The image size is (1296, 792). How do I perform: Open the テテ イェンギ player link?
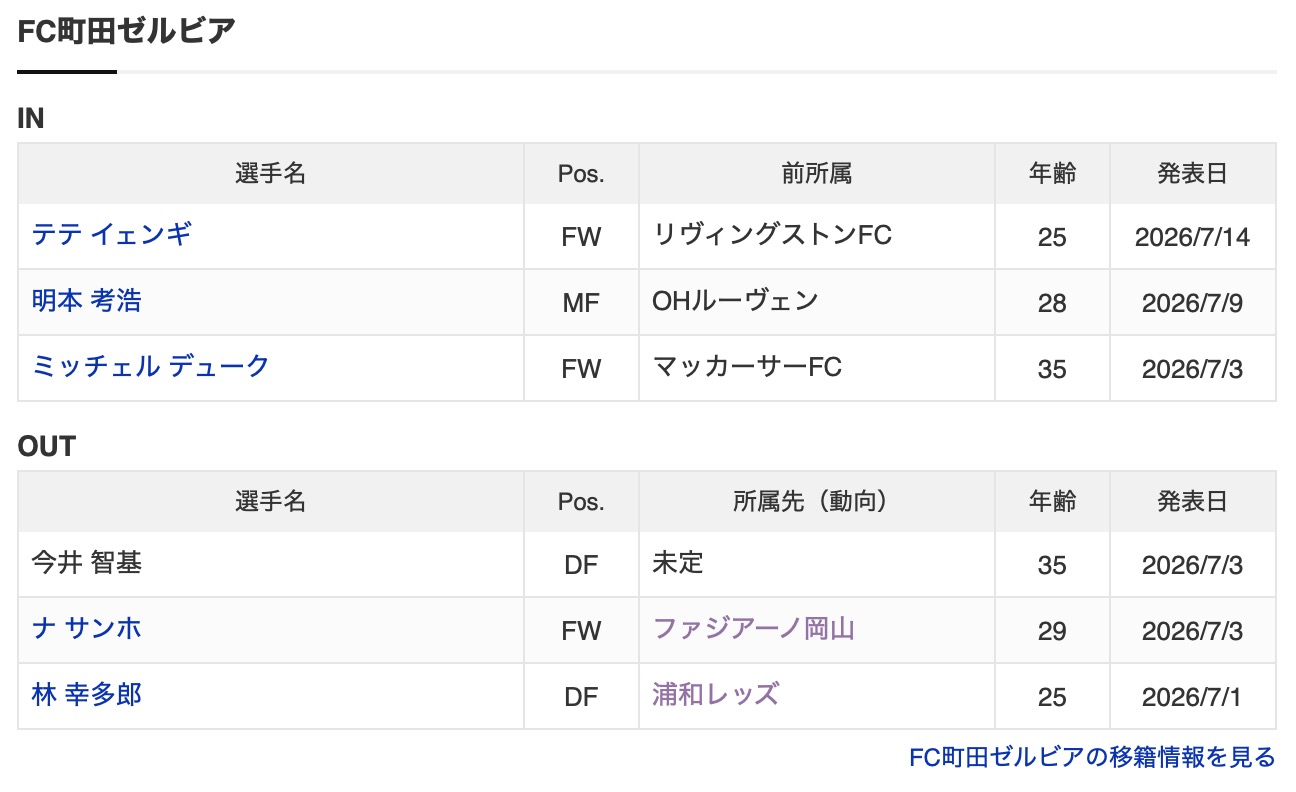click(112, 235)
